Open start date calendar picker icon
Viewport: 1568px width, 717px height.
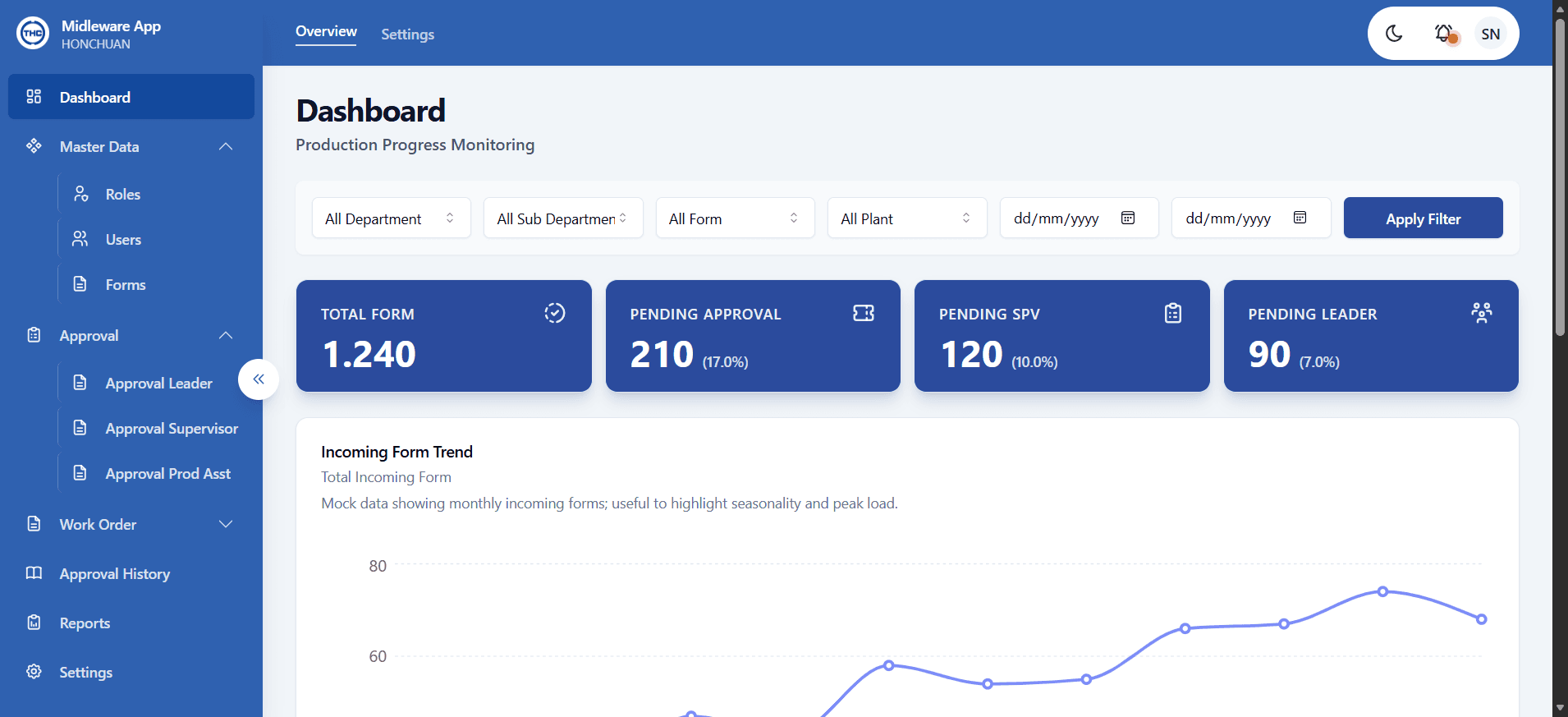point(1128,218)
